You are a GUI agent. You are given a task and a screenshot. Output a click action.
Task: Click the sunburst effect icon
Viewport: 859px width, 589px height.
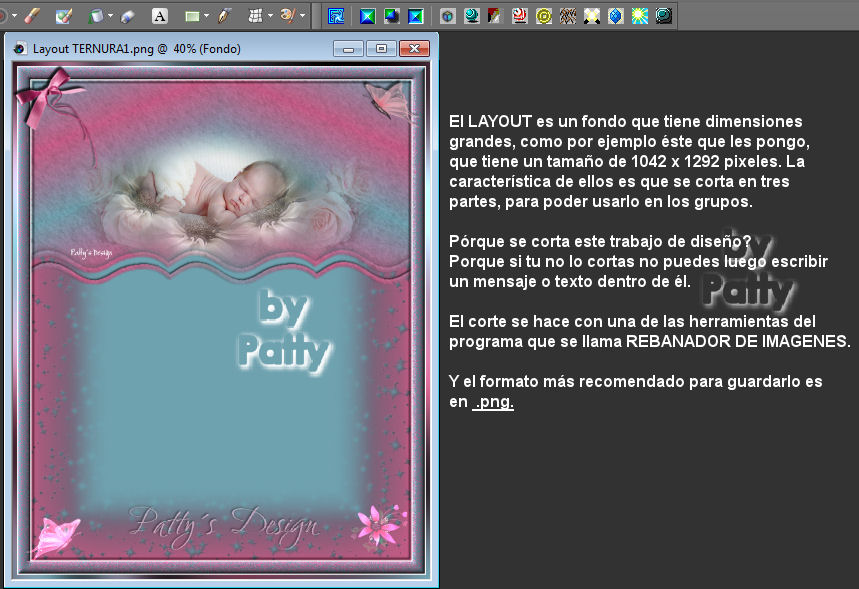pos(640,16)
